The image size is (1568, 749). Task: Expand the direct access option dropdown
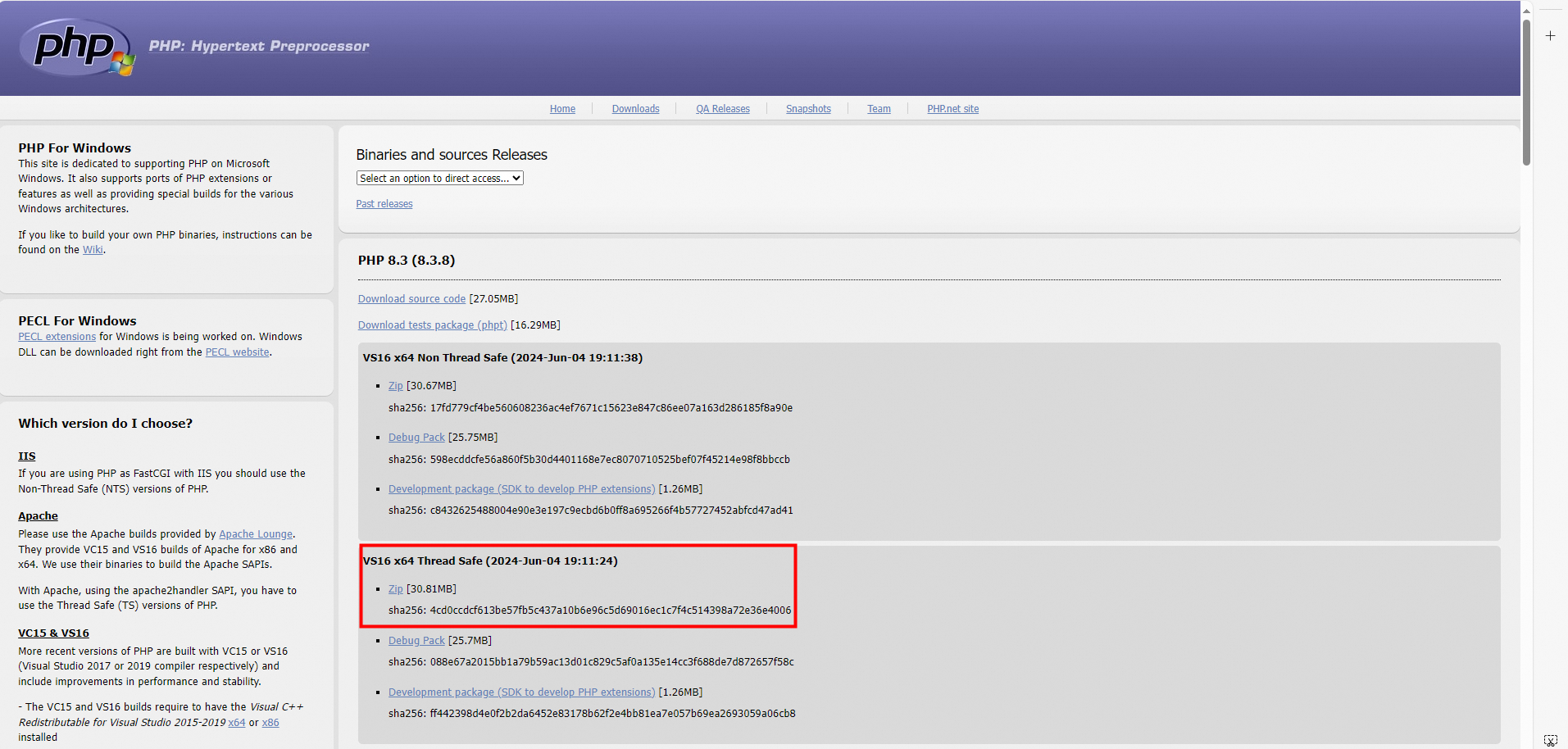(x=439, y=178)
